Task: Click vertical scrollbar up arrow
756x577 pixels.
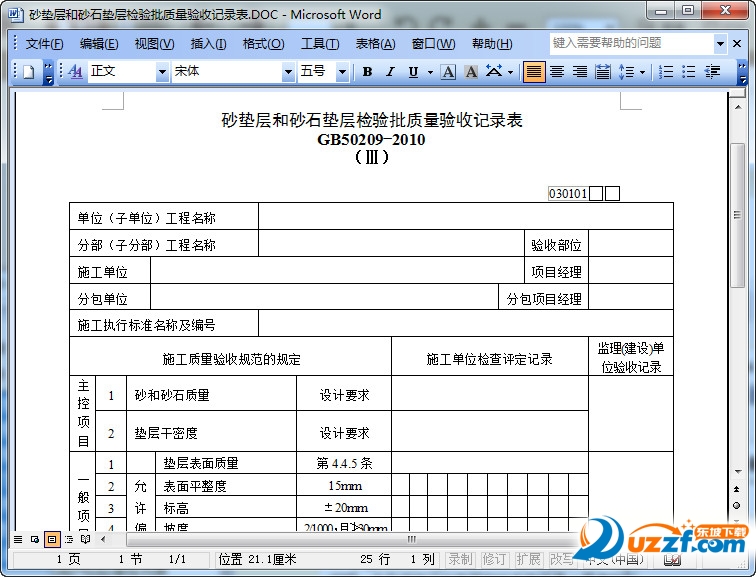Action: (x=738, y=107)
